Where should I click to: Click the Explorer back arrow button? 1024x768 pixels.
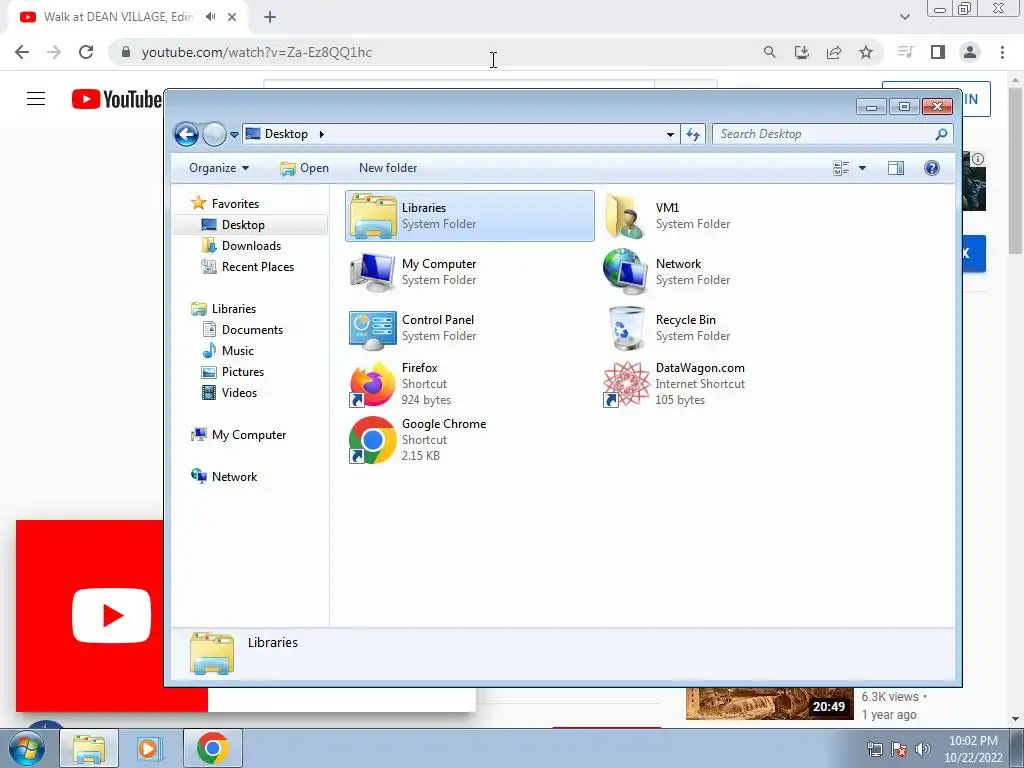tap(186, 135)
